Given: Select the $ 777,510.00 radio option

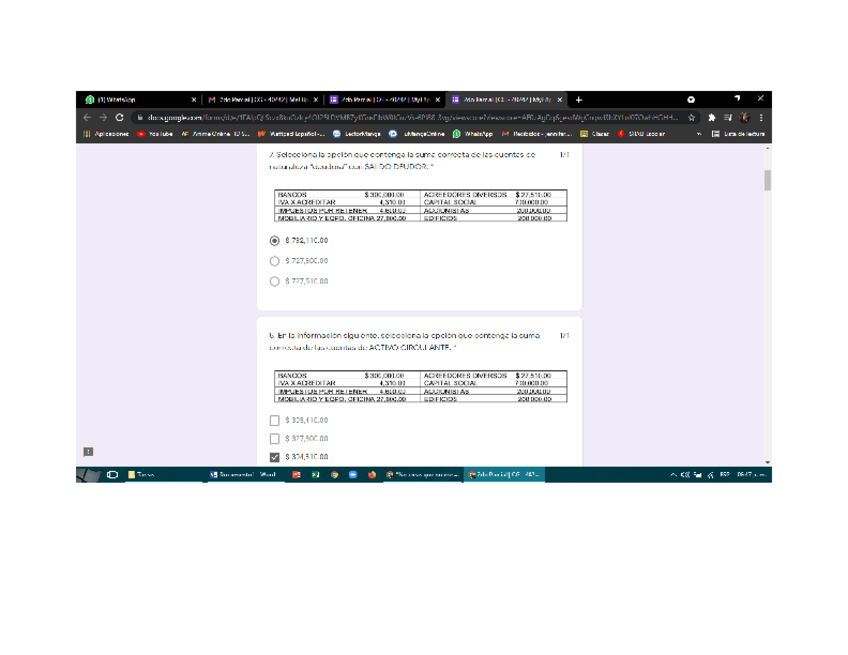Looking at the screenshot, I should 275,282.
